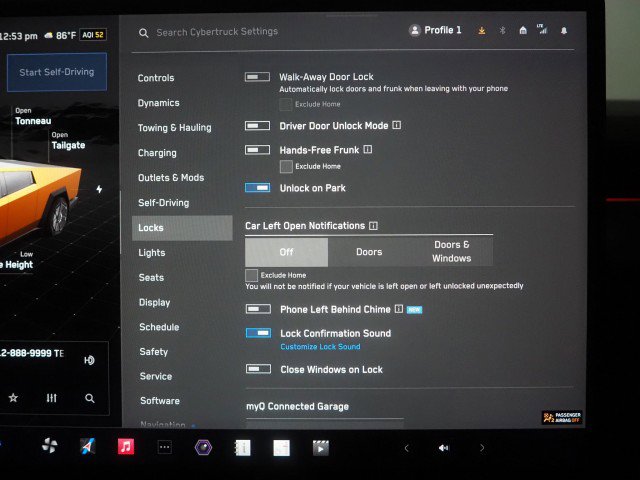Toggle Driver Door Unlock Mode switch
Screen dimensions: 640x480
tap(257, 126)
